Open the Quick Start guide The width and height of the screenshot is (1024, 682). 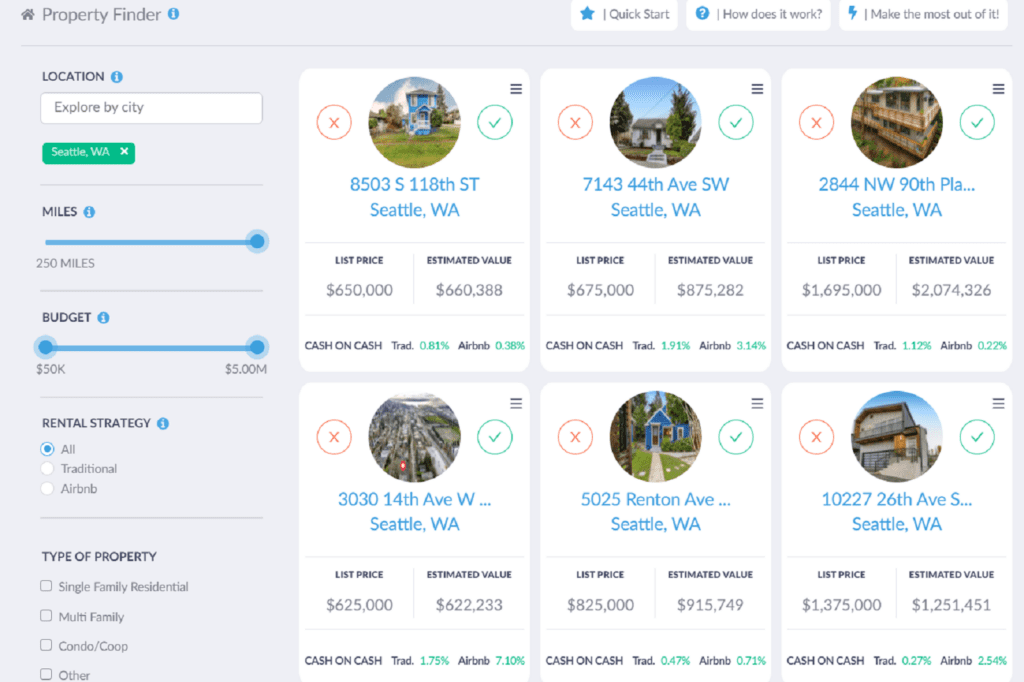tap(624, 14)
